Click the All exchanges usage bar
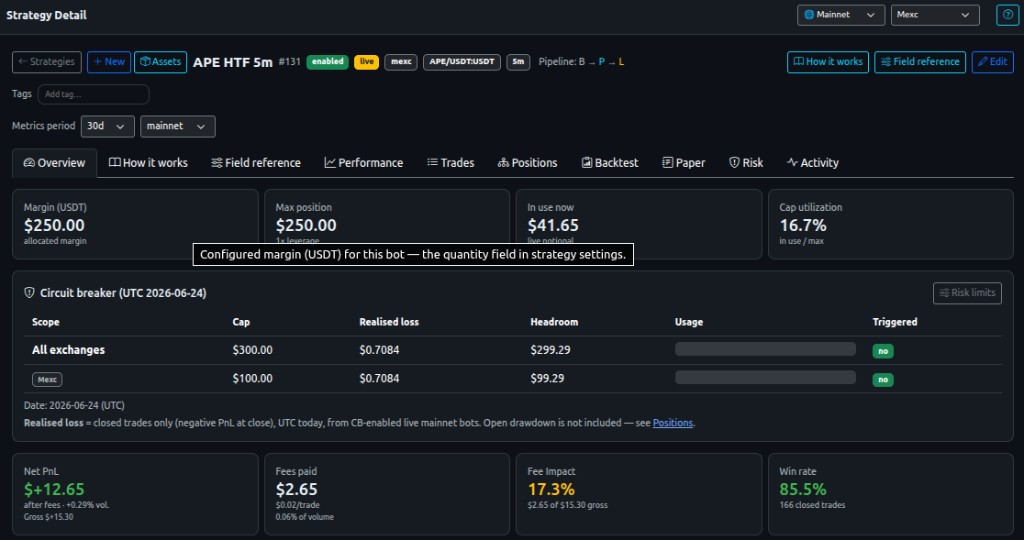Screen dimensions: 1024x540 coord(765,349)
